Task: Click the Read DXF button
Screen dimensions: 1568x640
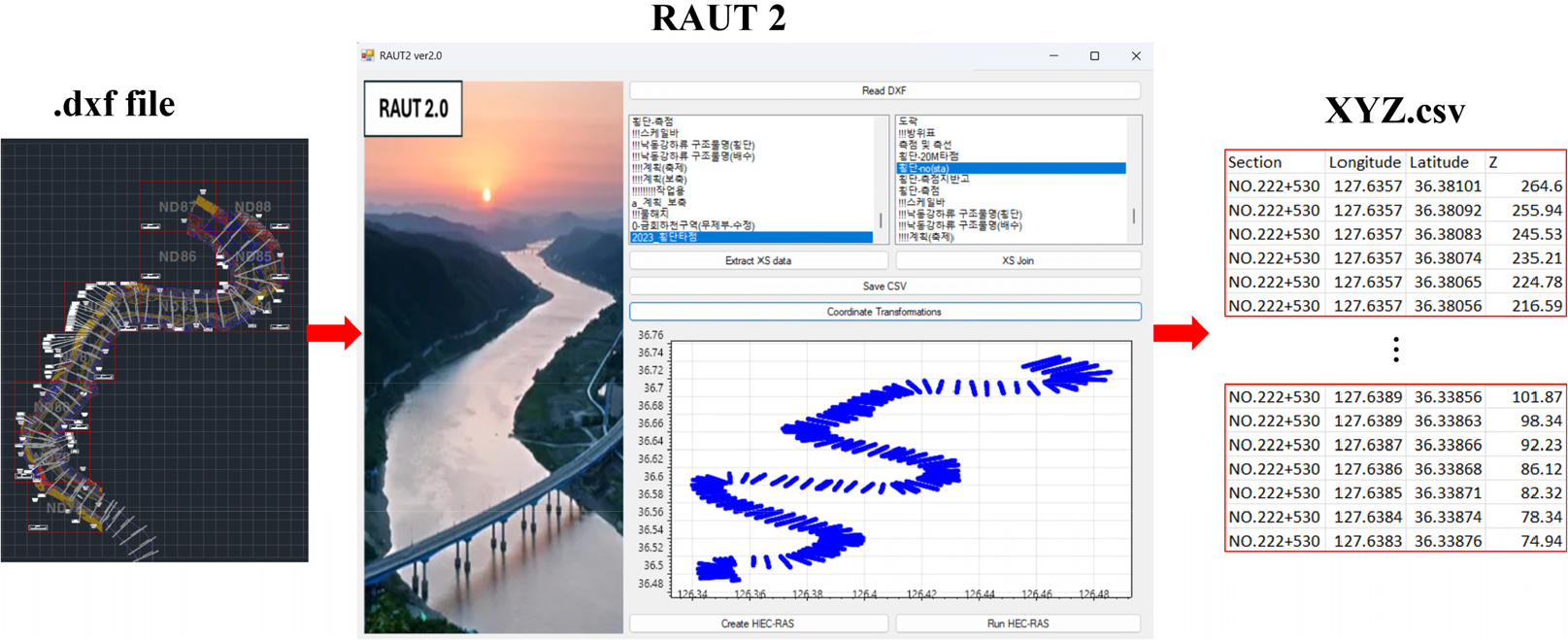Action: pyautogui.click(x=884, y=91)
